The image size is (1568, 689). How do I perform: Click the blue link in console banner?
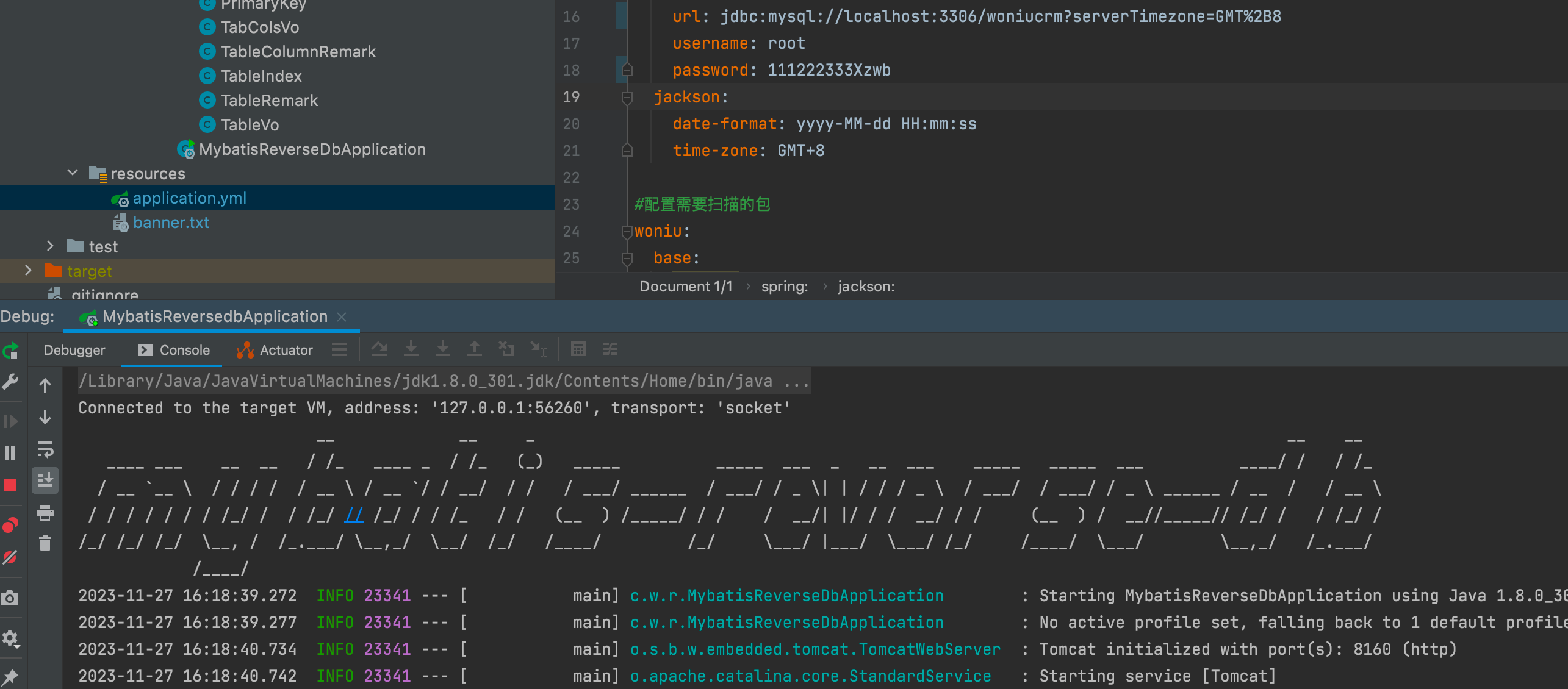click(354, 515)
